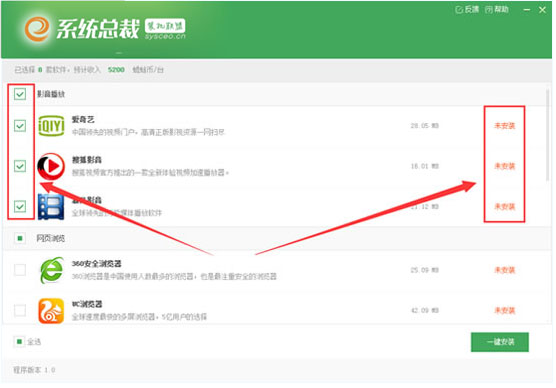The height and width of the screenshot is (388, 556).
Task: Click 未安装 status for 暴风影音 row
Action: (504, 206)
